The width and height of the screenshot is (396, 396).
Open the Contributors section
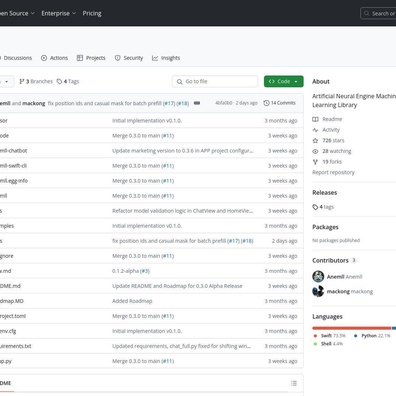(330, 260)
